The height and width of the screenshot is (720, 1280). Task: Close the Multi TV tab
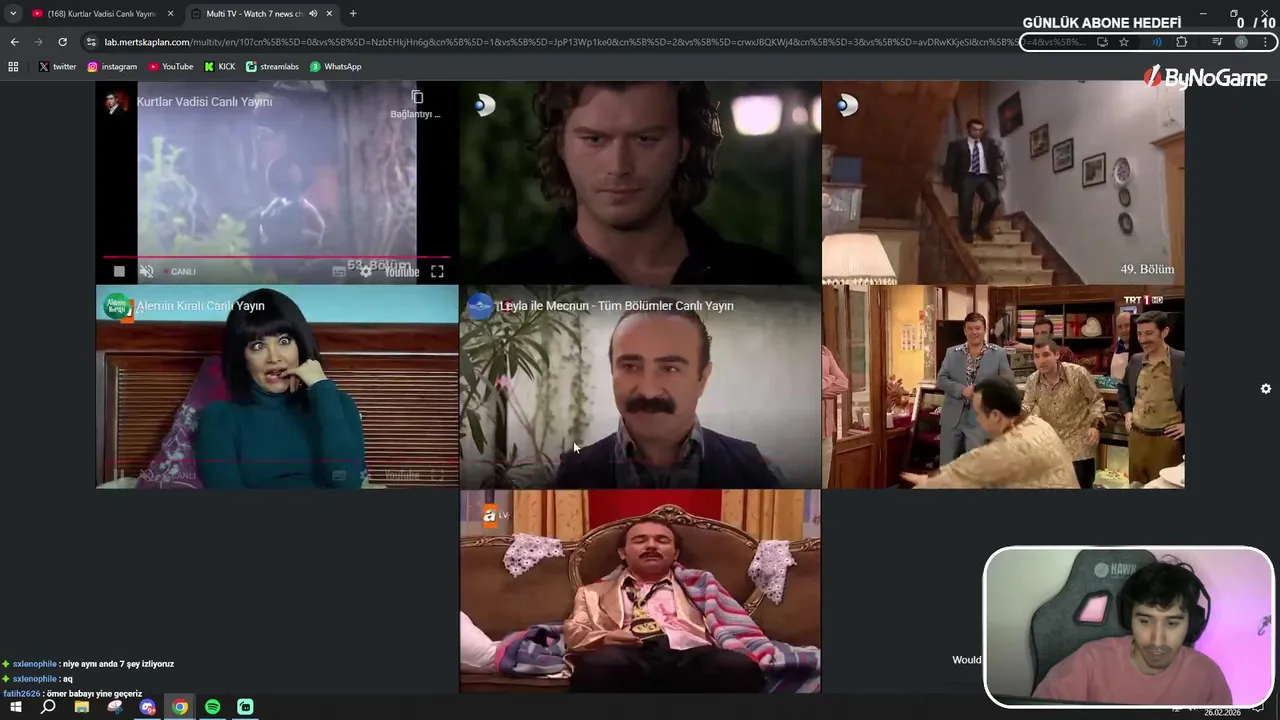(x=329, y=14)
